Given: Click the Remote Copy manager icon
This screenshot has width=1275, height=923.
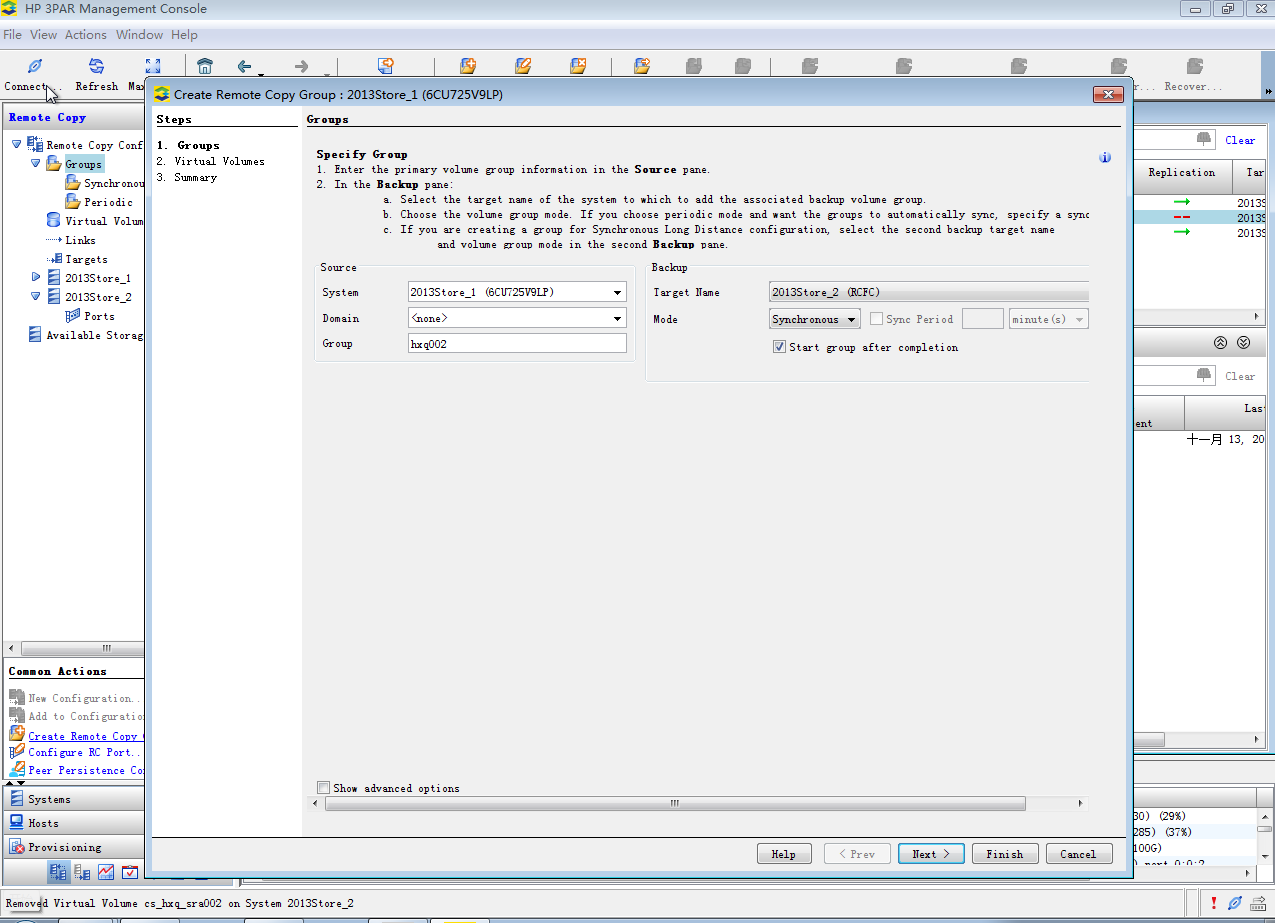Looking at the screenshot, I should tap(59, 872).
